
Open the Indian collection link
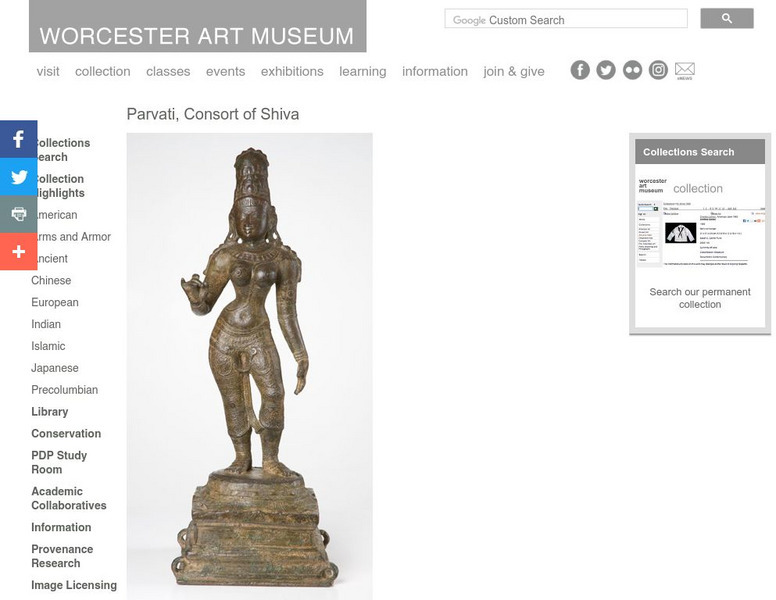pyautogui.click(x=46, y=324)
